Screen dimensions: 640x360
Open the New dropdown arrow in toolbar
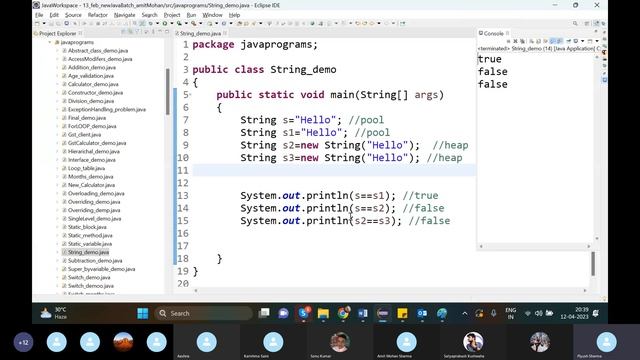tap(44, 23)
